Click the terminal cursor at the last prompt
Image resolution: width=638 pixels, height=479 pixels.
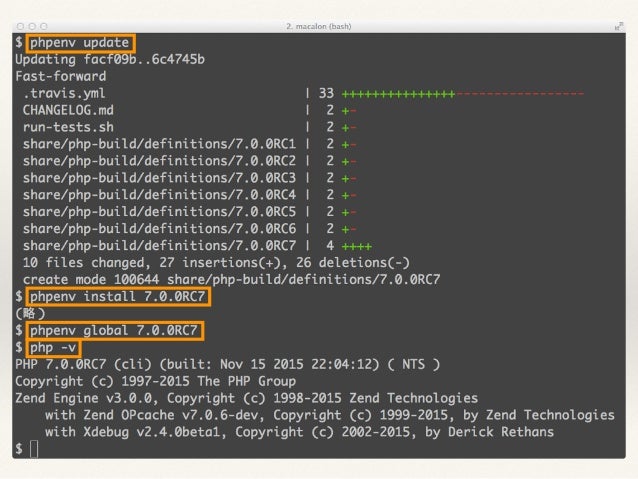click(34, 449)
